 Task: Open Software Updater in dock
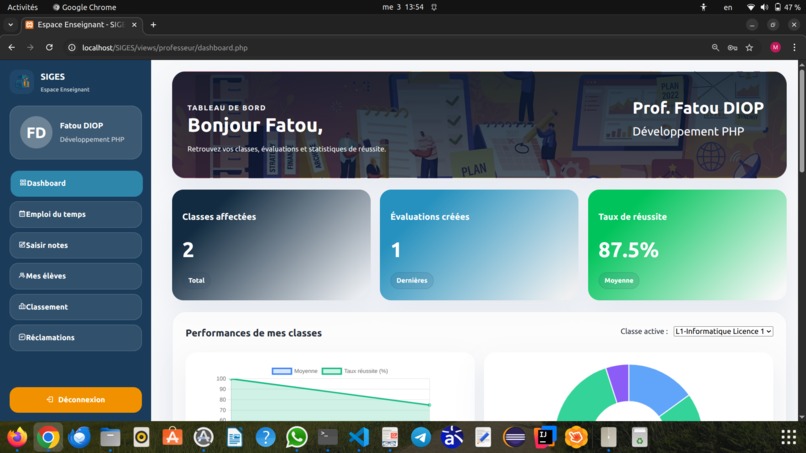point(204,438)
